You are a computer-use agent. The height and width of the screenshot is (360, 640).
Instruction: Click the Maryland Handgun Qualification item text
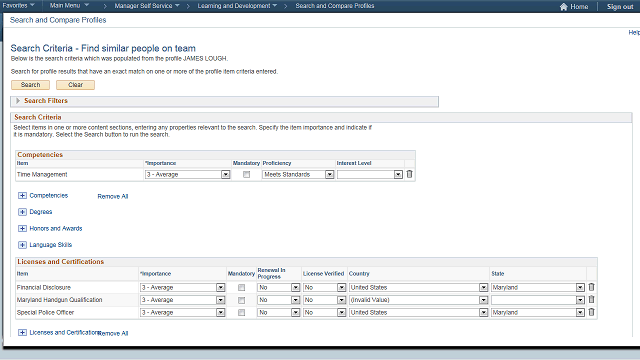(60, 300)
